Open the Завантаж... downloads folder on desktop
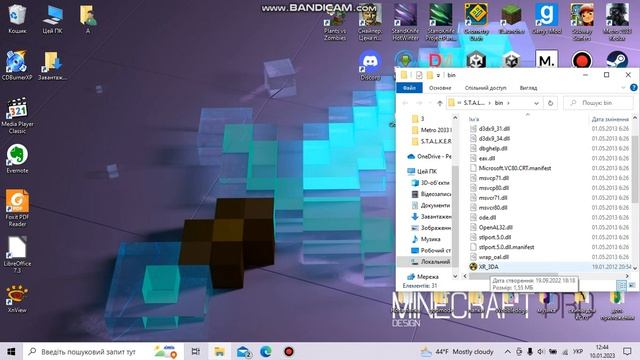This screenshot has height=360, width=640. tap(52, 65)
